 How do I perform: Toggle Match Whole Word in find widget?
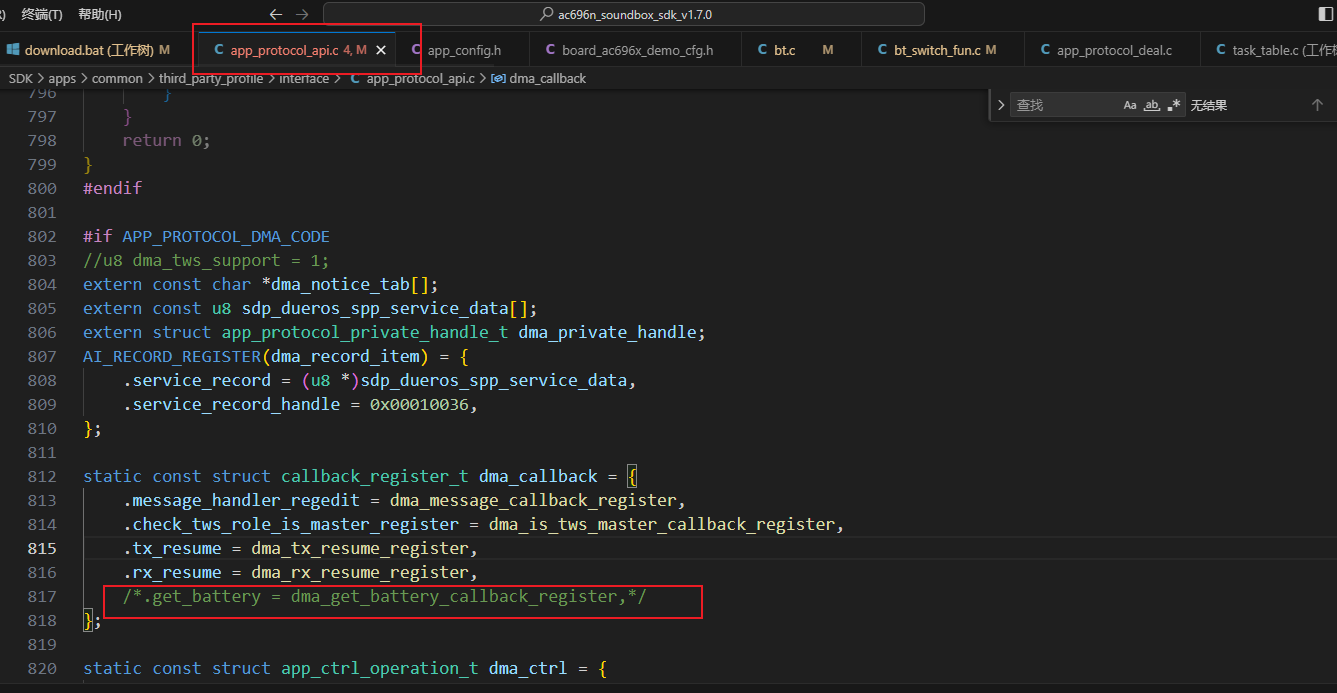[x=1152, y=105]
